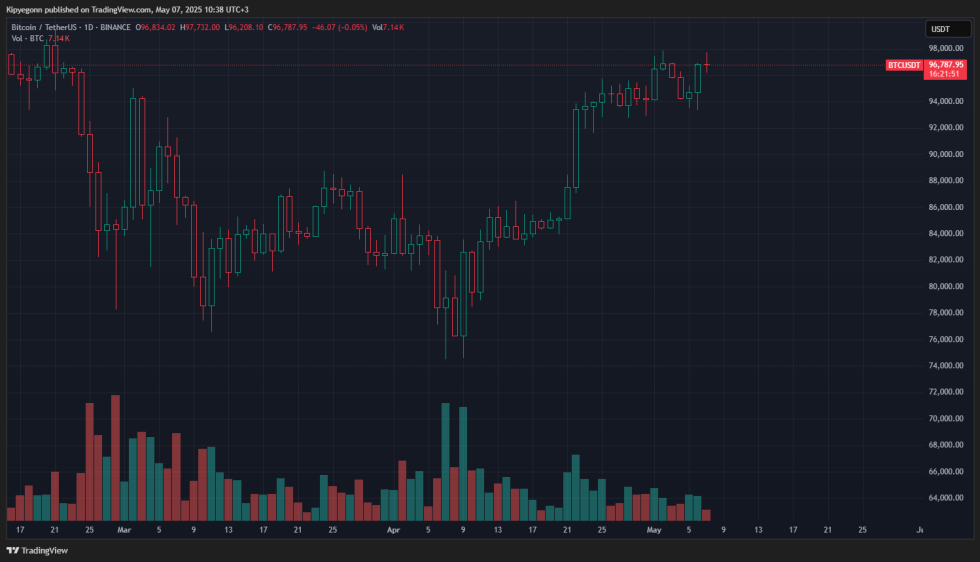Click the 98,000.00 price axis label
Viewport: 980px width, 562px height.
pos(944,48)
